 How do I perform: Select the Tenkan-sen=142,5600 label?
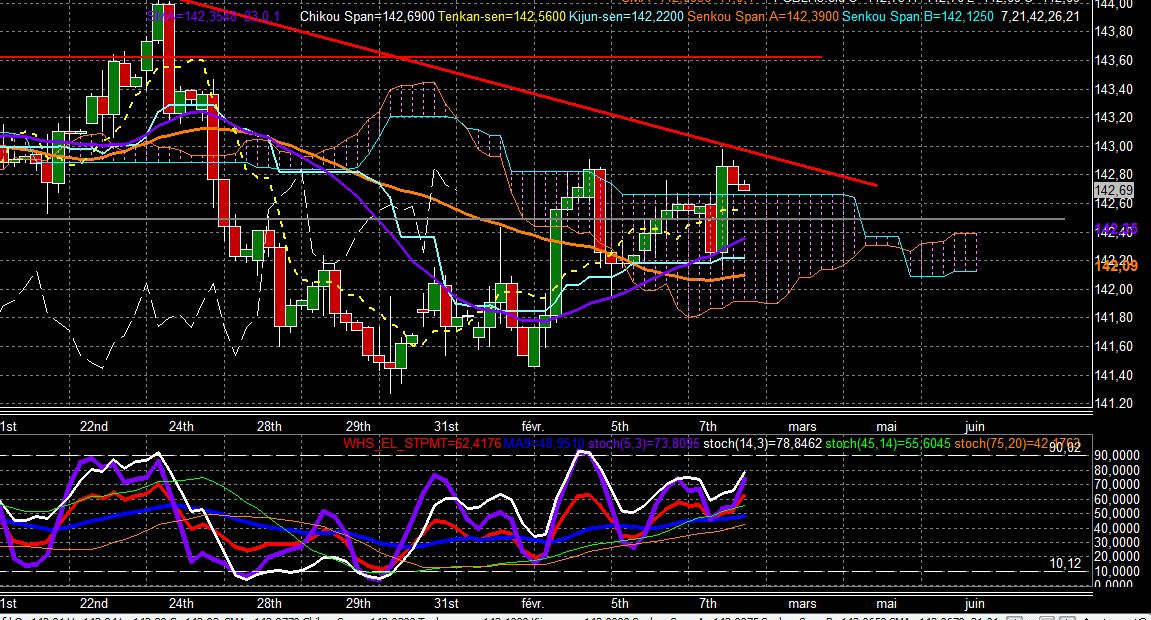[501, 16]
